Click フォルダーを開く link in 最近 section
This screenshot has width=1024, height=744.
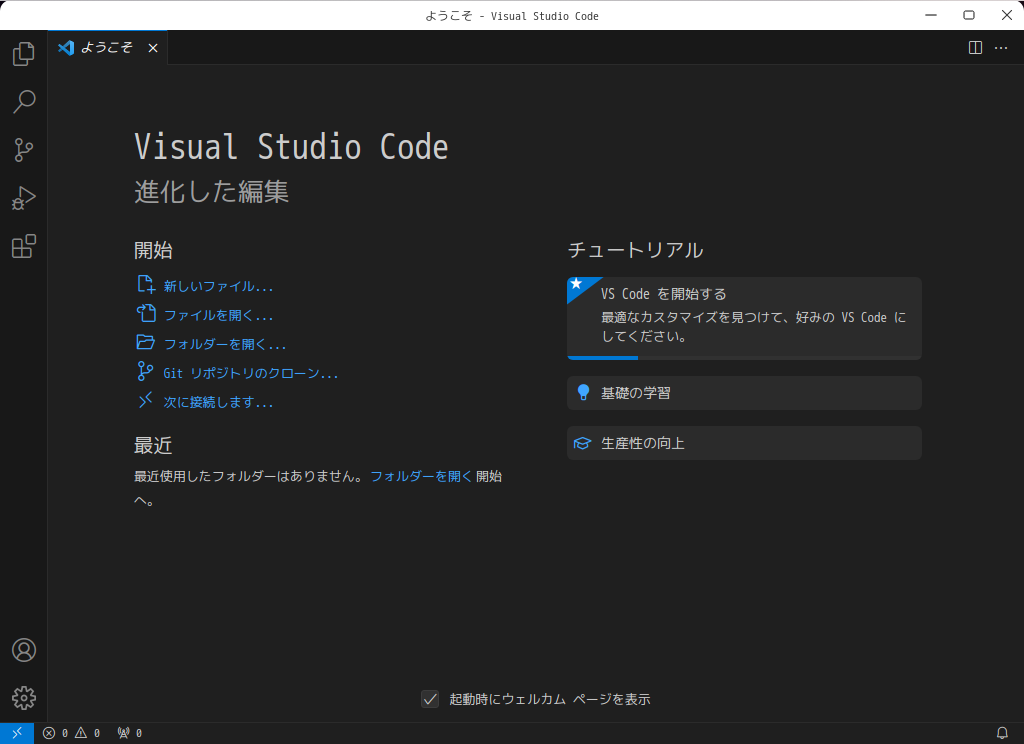click(421, 476)
